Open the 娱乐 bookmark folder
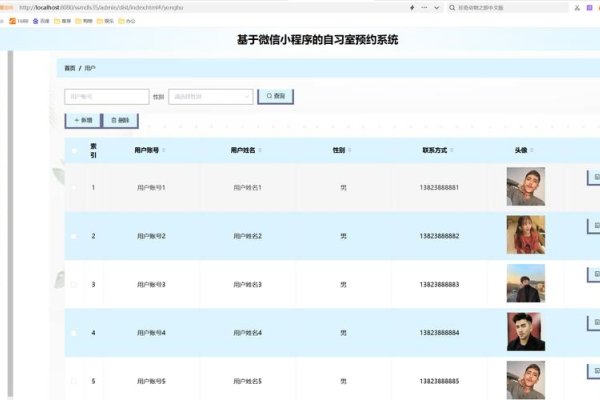 point(106,21)
